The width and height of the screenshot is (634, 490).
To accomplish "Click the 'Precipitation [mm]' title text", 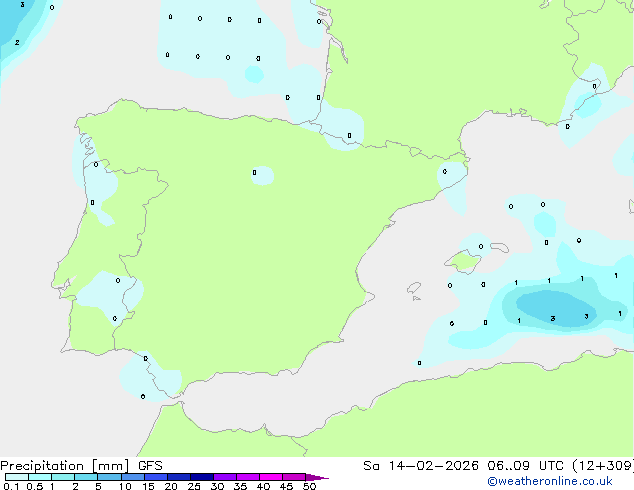I will click(x=65, y=466).
